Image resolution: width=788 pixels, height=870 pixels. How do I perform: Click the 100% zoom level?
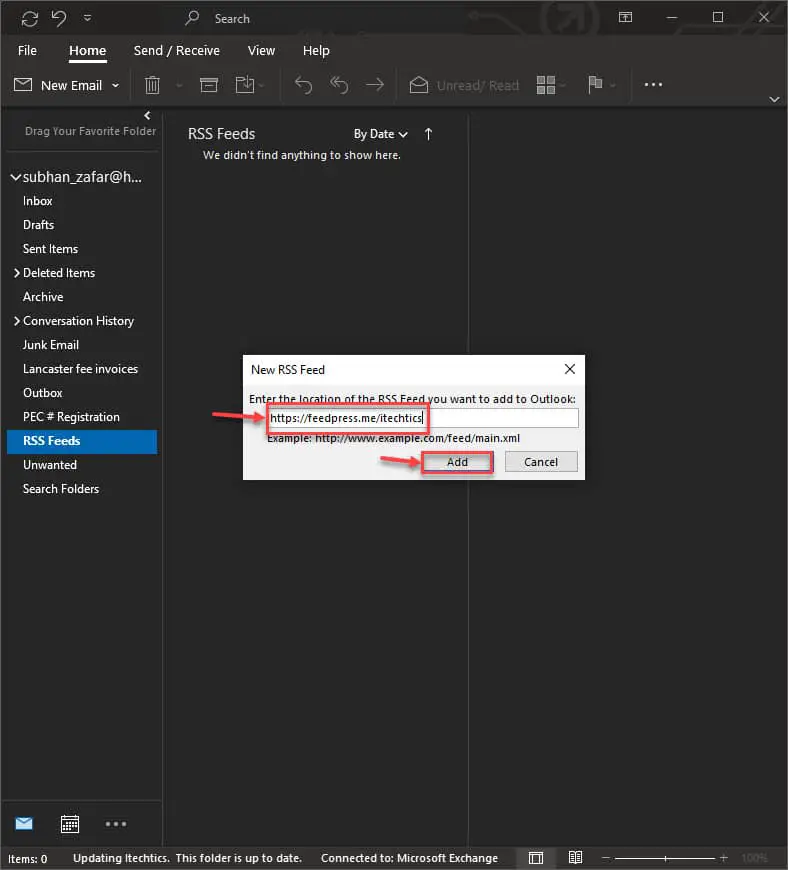754,858
